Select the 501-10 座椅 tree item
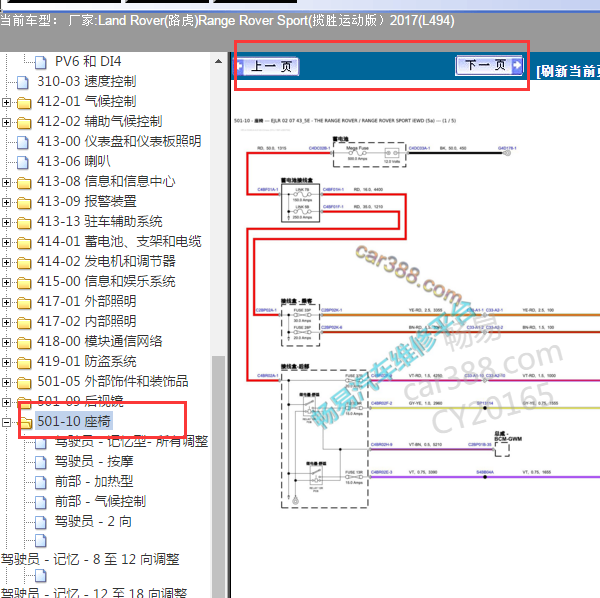 (73, 421)
